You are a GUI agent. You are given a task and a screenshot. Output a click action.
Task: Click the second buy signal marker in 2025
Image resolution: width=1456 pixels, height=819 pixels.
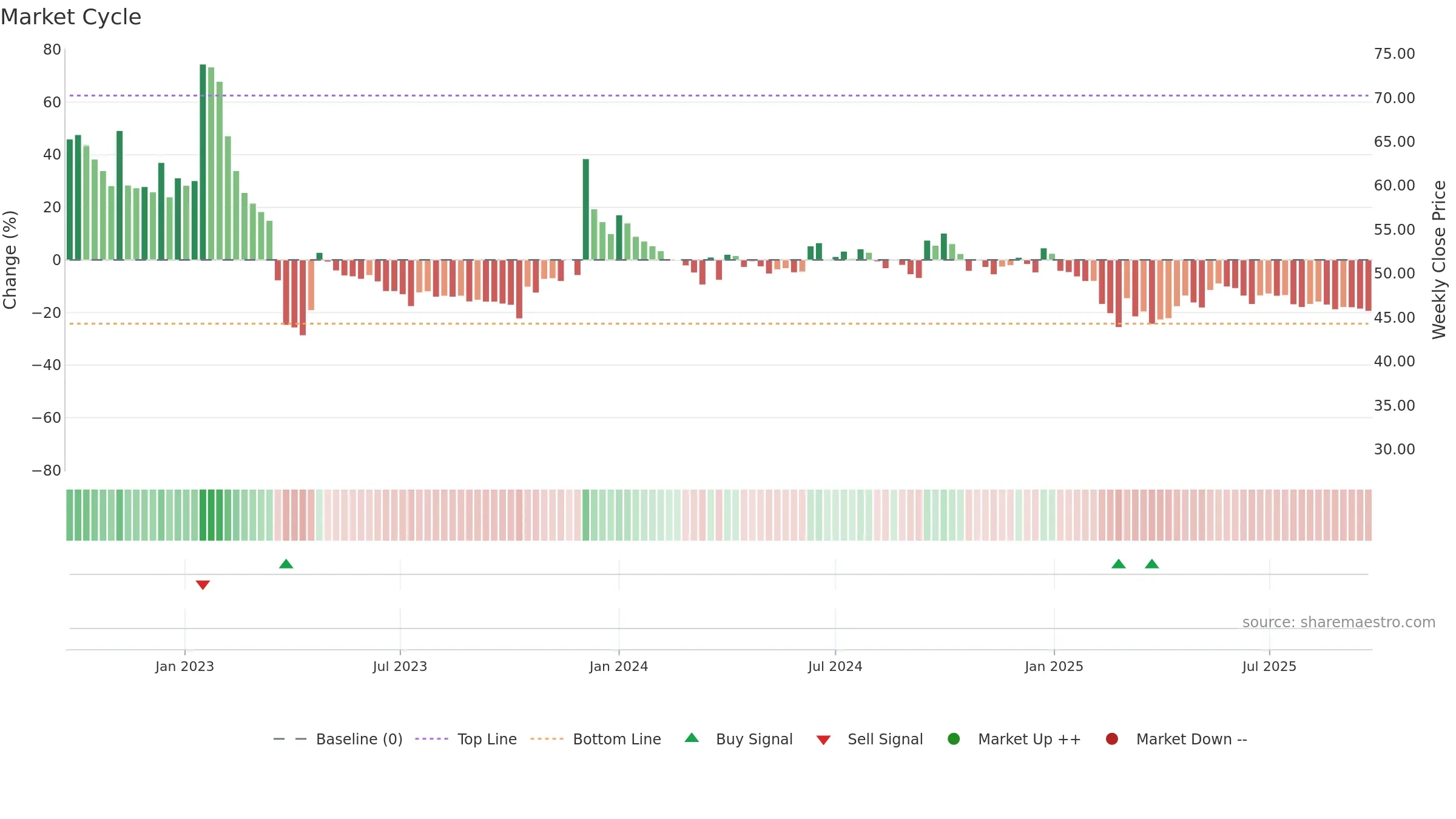(x=1152, y=564)
